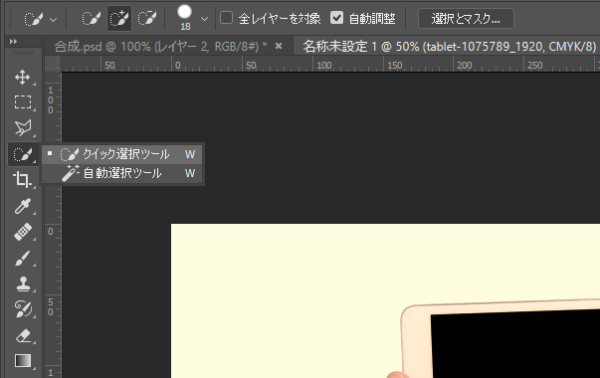Click the brush size 18 preview
The image size is (600, 378).
184,18
